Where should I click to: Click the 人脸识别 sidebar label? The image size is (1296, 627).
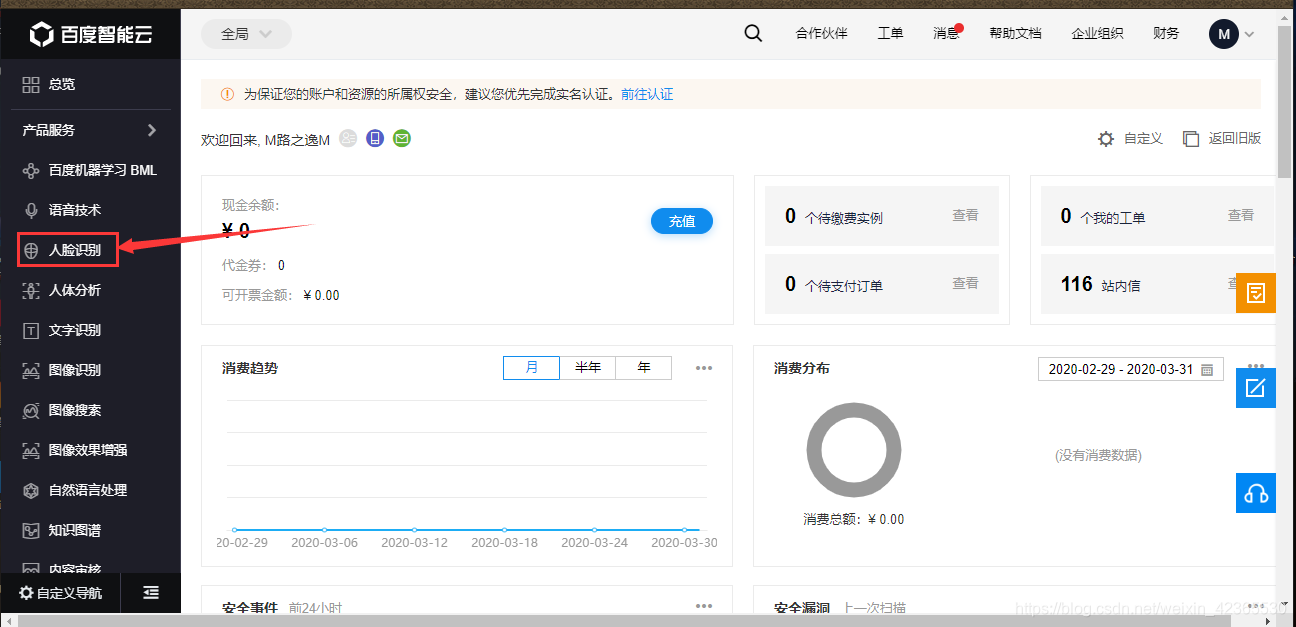click(x=75, y=250)
